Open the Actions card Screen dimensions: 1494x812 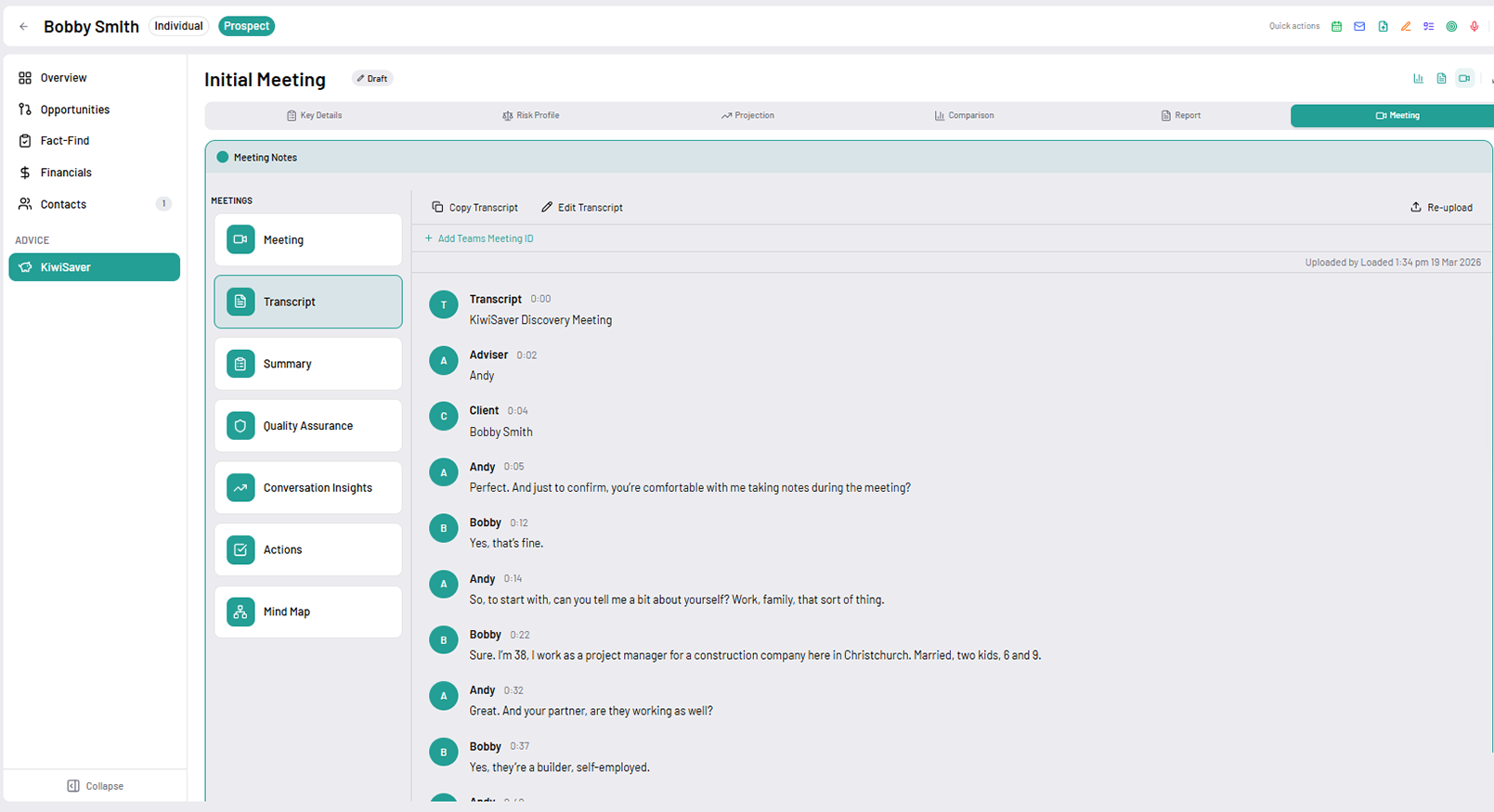(x=308, y=549)
